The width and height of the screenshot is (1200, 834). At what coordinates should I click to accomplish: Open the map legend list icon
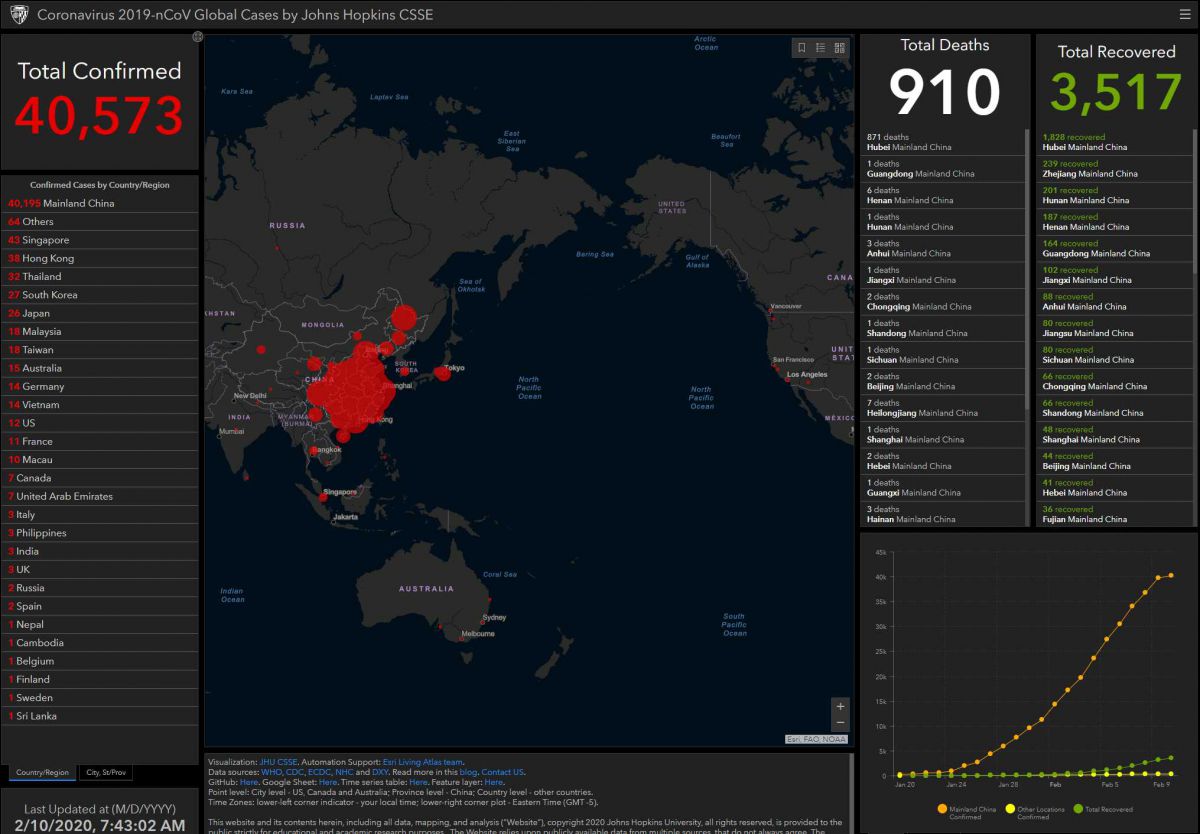[x=820, y=47]
